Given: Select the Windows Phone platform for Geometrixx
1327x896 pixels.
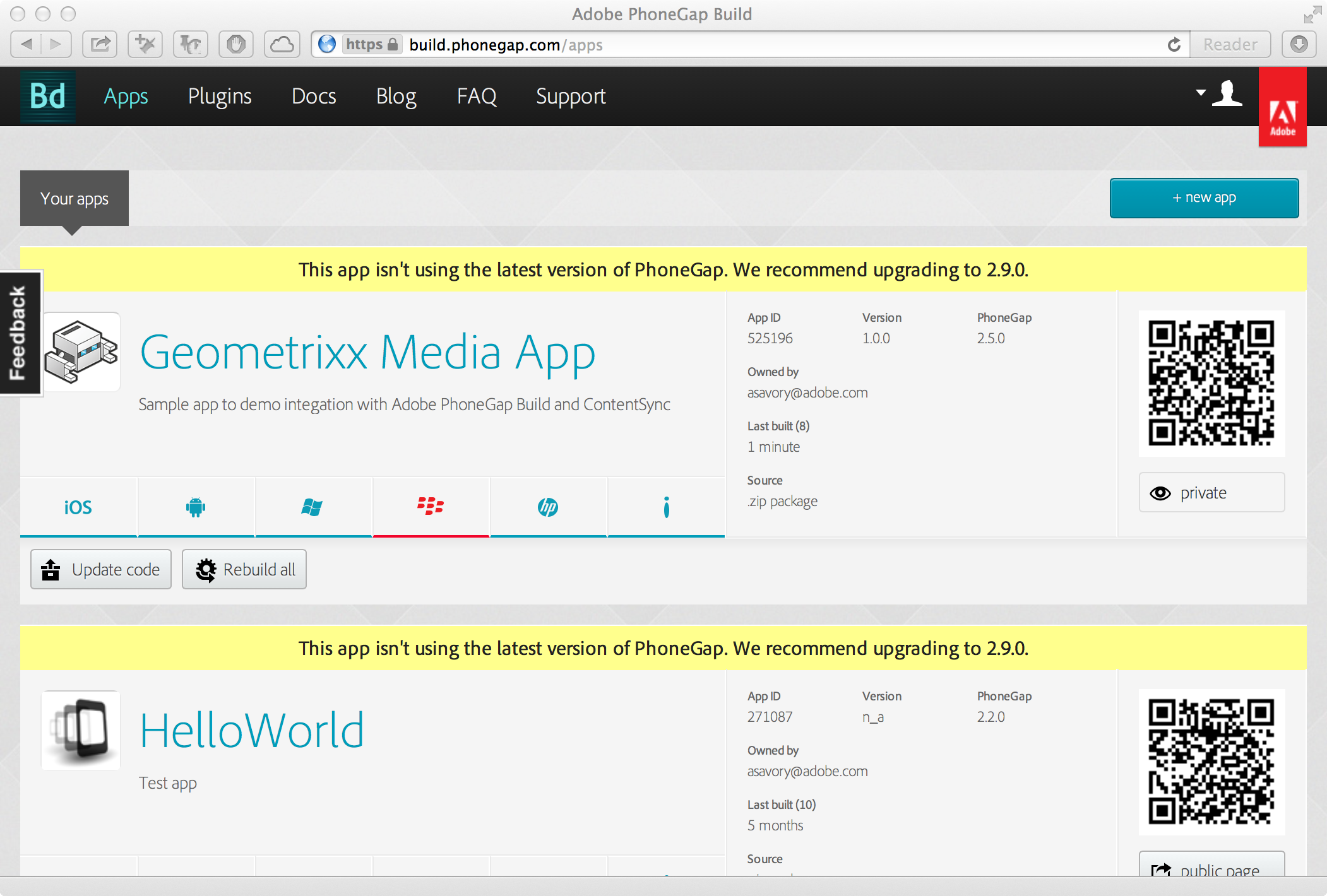Looking at the screenshot, I should (313, 507).
